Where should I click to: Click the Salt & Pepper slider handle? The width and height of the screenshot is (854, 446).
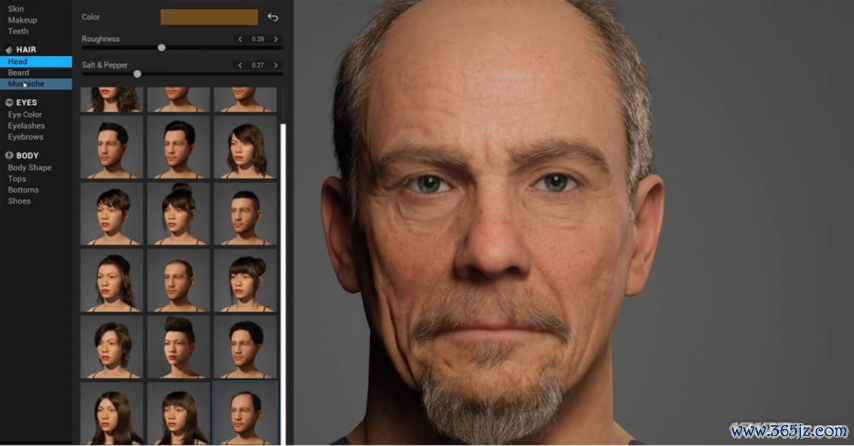click(x=137, y=74)
